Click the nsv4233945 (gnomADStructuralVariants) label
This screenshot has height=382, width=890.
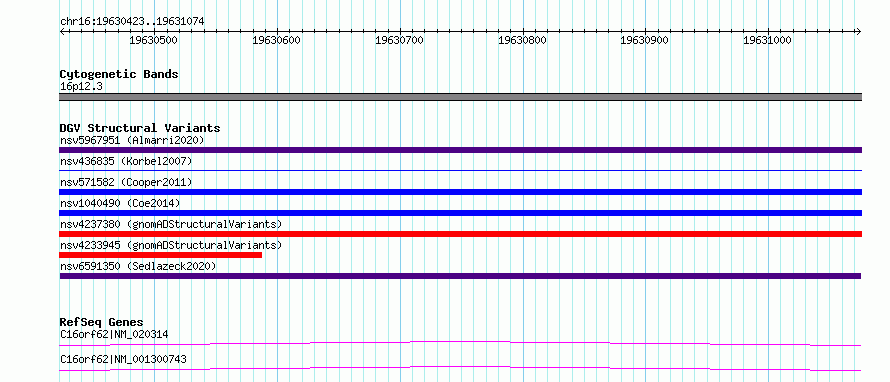coord(171,245)
